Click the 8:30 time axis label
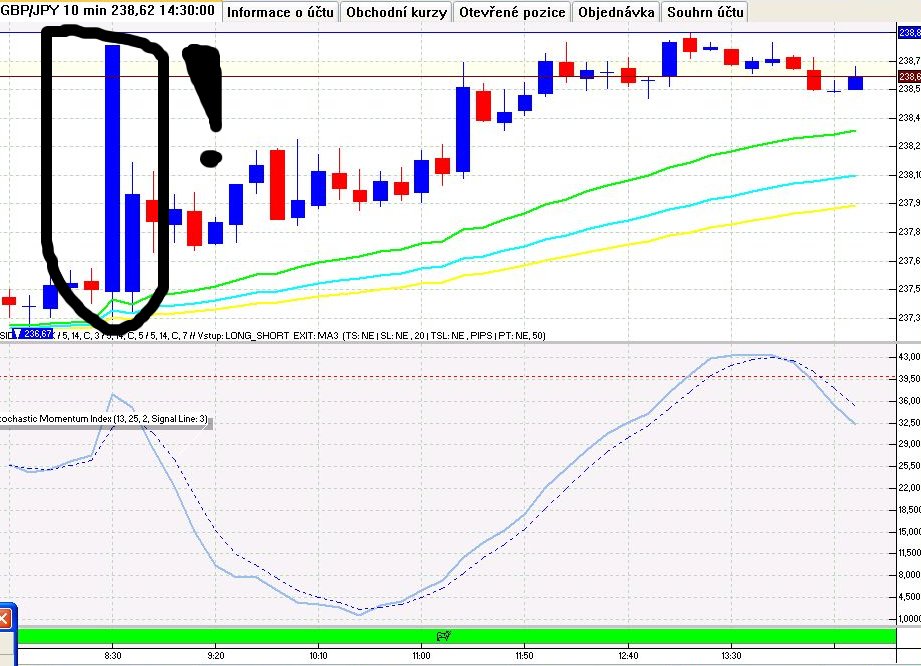921x666 pixels. coord(113,655)
